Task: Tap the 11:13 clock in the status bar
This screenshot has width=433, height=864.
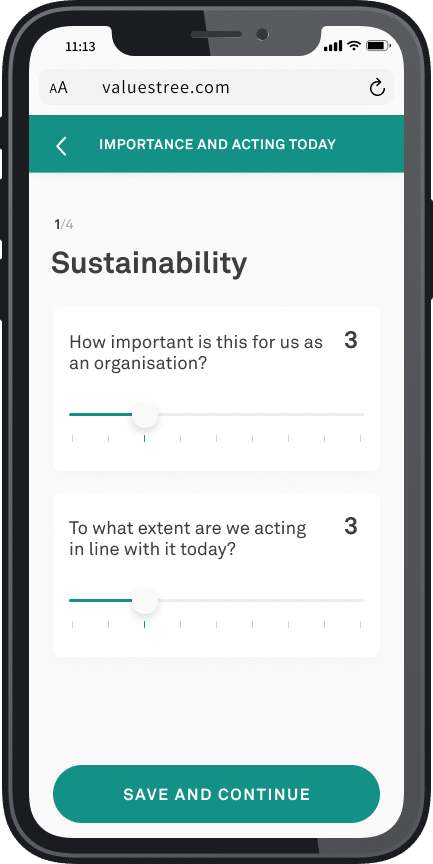Action: click(x=80, y=47)
